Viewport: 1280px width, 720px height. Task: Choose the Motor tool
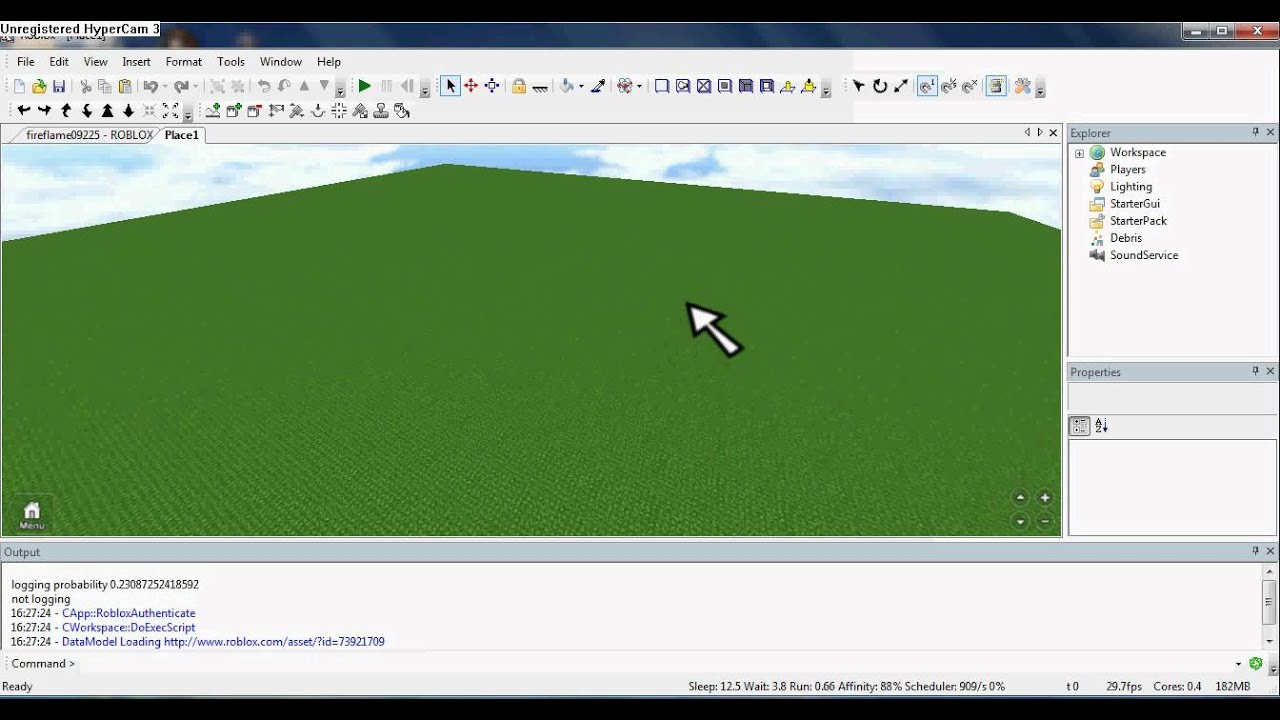808,87
